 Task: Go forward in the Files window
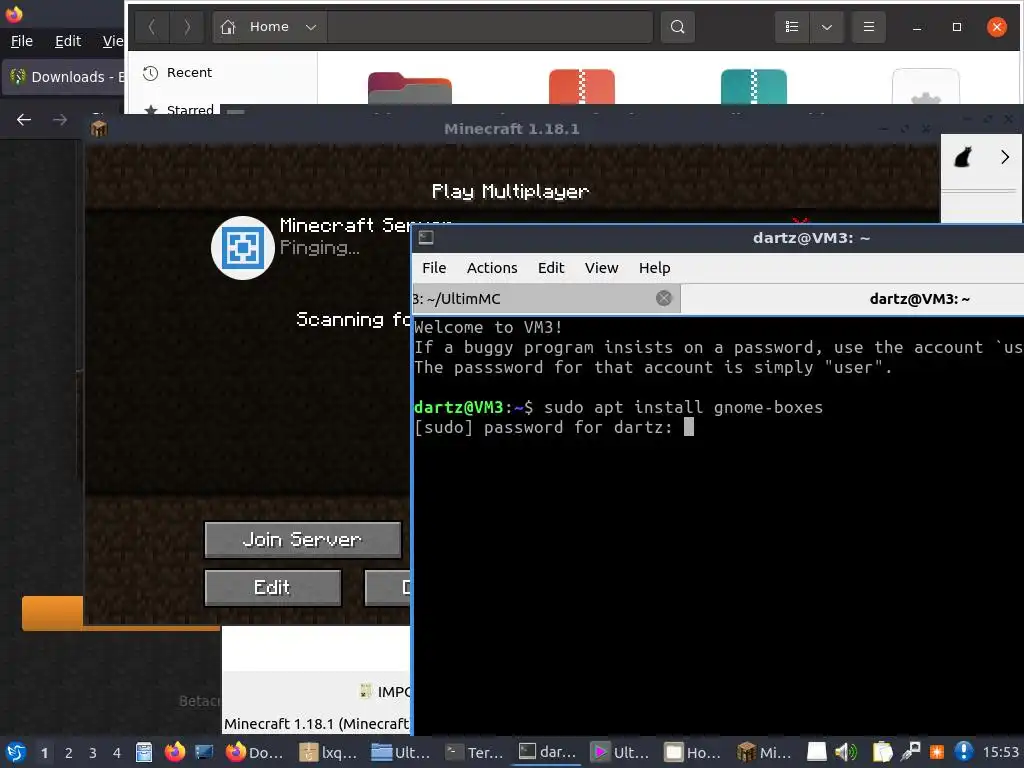pos(187,27)
